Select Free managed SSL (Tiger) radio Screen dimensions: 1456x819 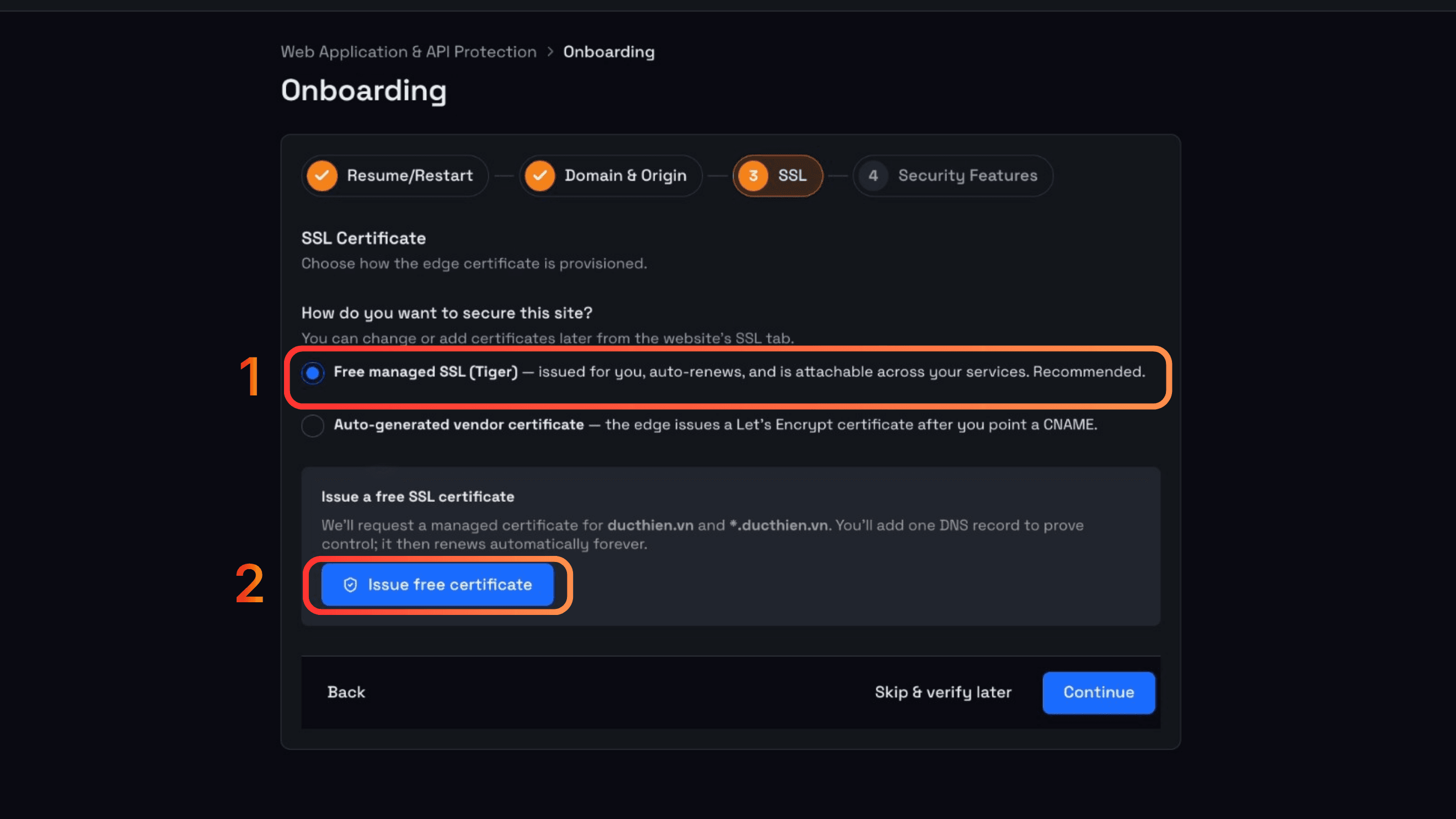(313, 373)
